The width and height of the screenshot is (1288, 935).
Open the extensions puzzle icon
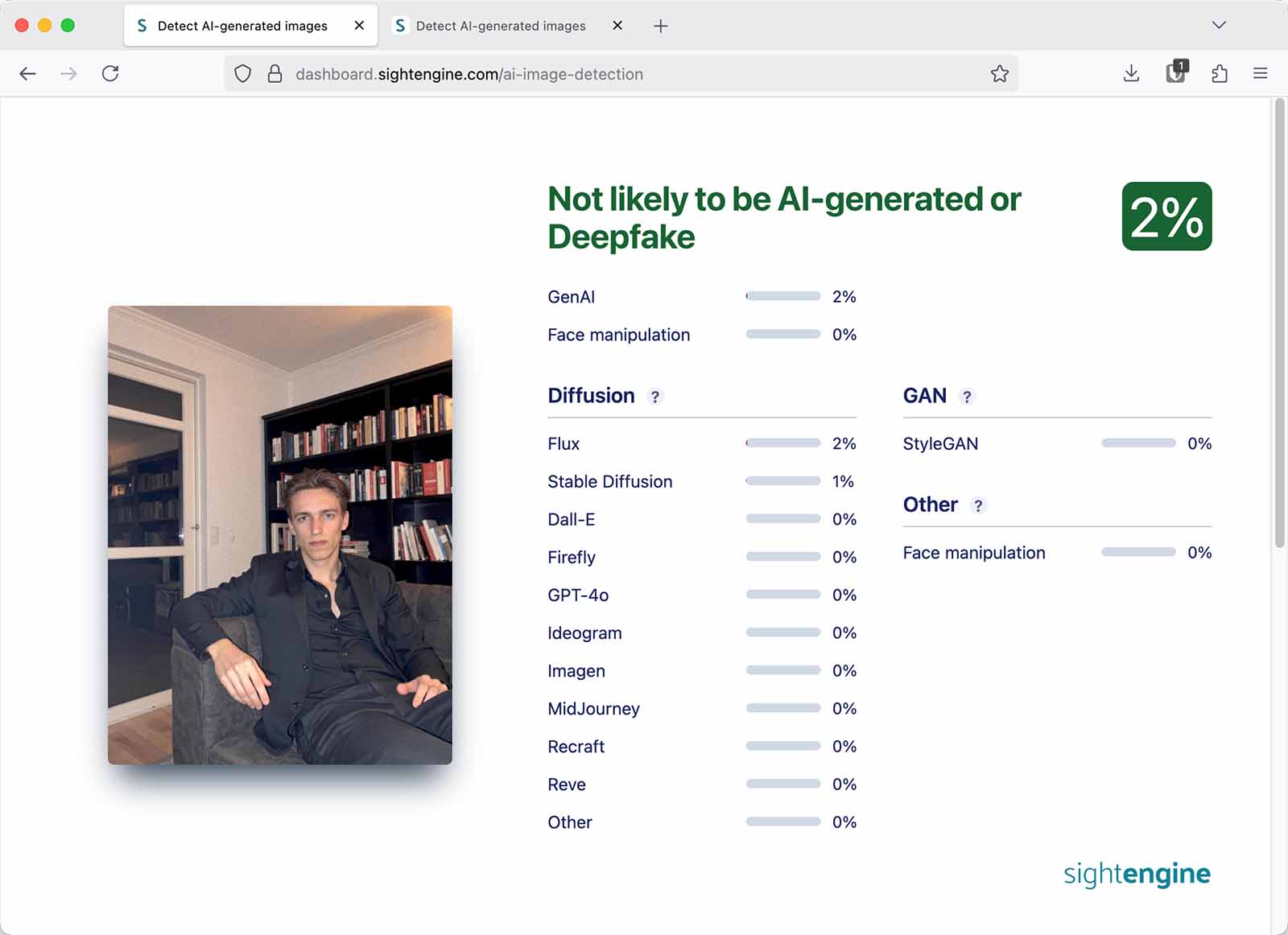coord(1220,74)
